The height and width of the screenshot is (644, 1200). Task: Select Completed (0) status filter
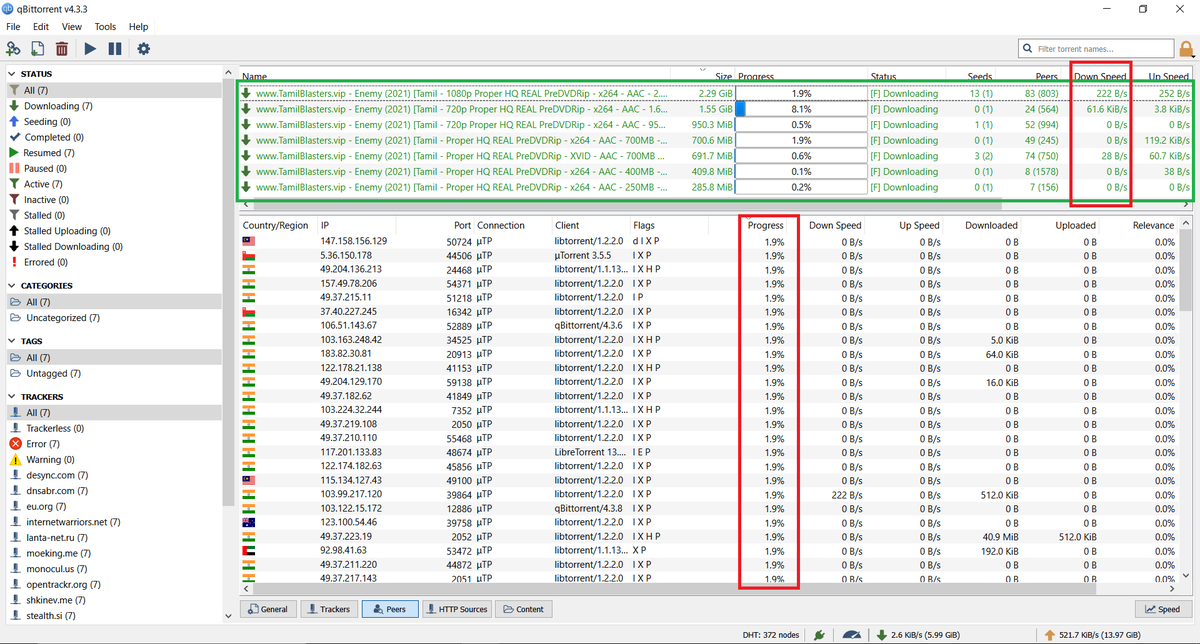pyautogui.click(x=112, y=137)
